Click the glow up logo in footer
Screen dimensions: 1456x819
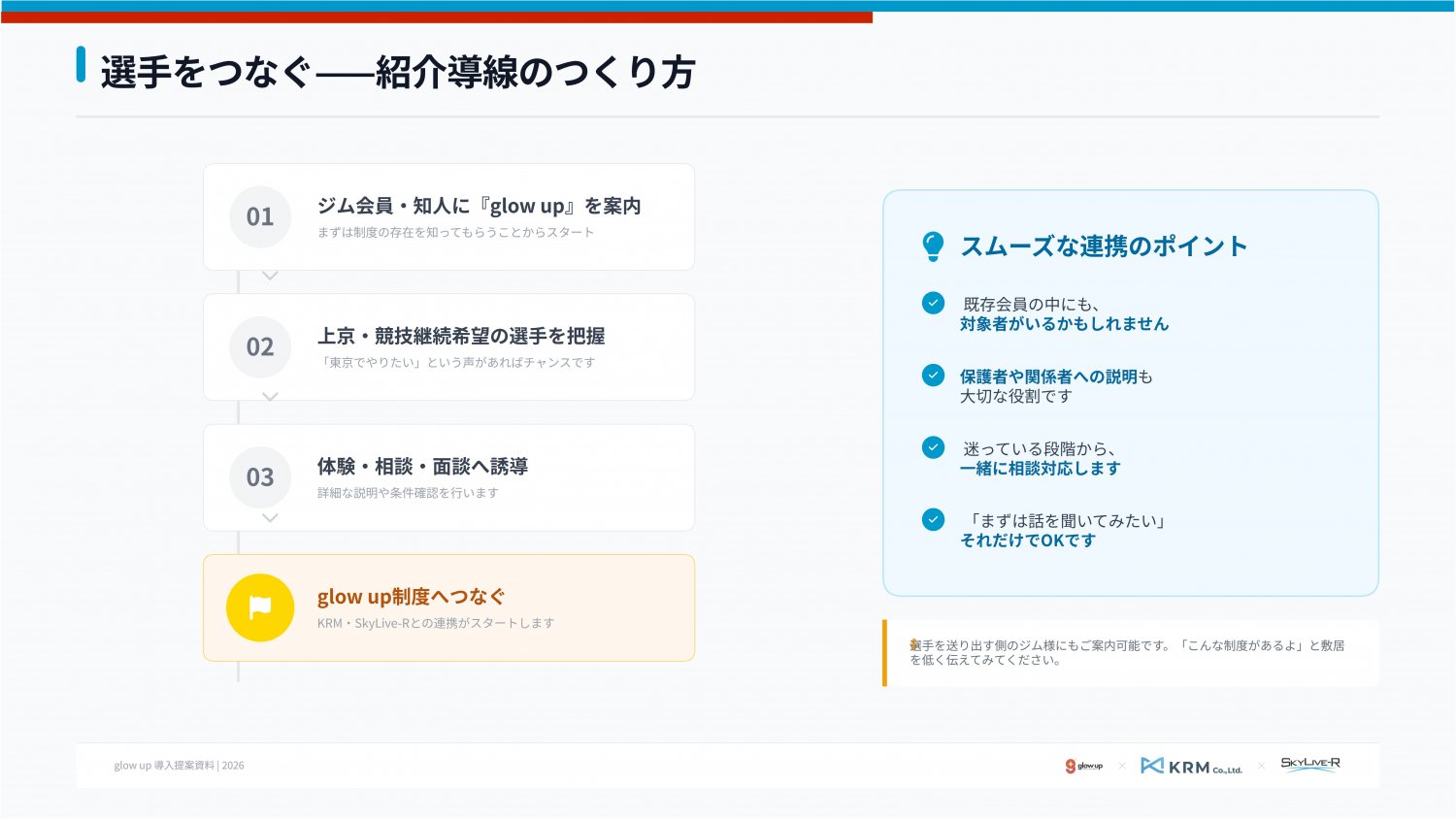tap(1084, 766)
